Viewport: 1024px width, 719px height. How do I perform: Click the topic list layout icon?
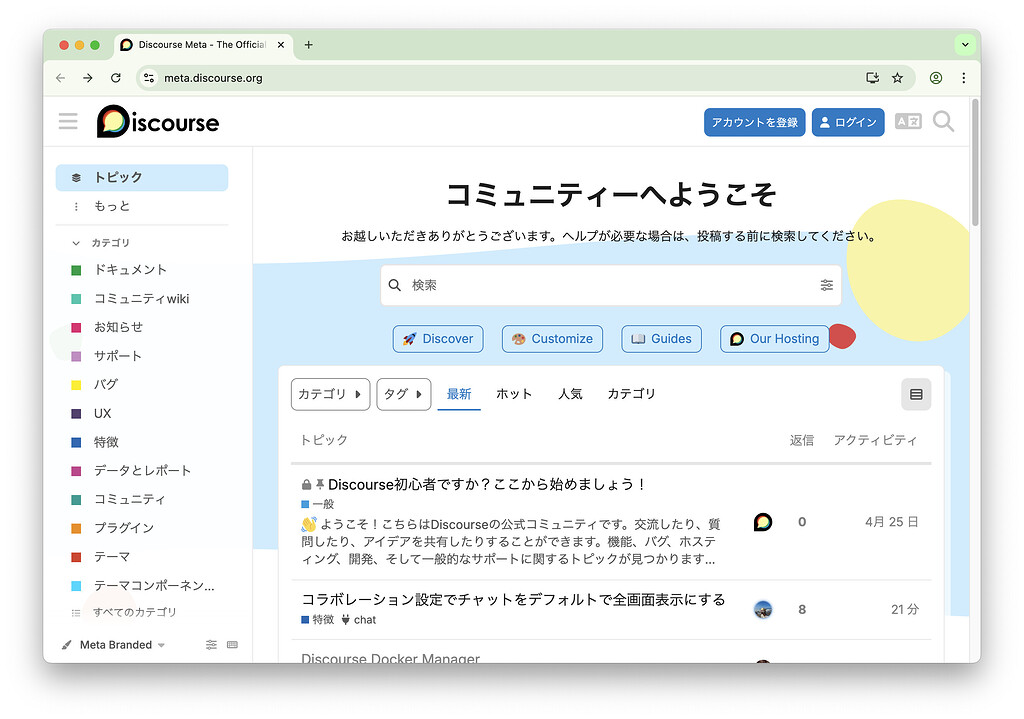click(915, 394)
